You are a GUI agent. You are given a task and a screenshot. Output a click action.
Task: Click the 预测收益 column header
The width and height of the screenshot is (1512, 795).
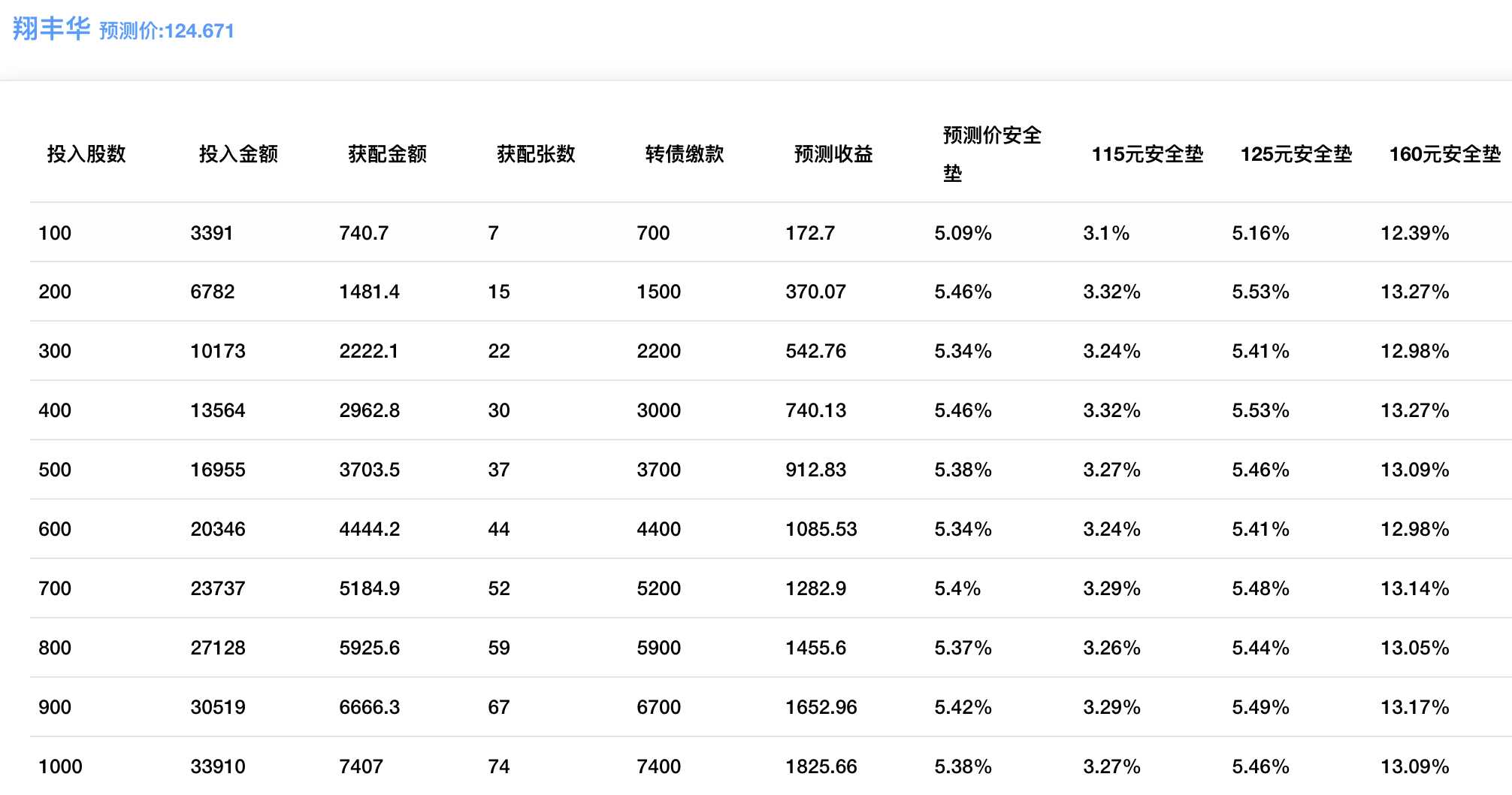pos(833,154)
